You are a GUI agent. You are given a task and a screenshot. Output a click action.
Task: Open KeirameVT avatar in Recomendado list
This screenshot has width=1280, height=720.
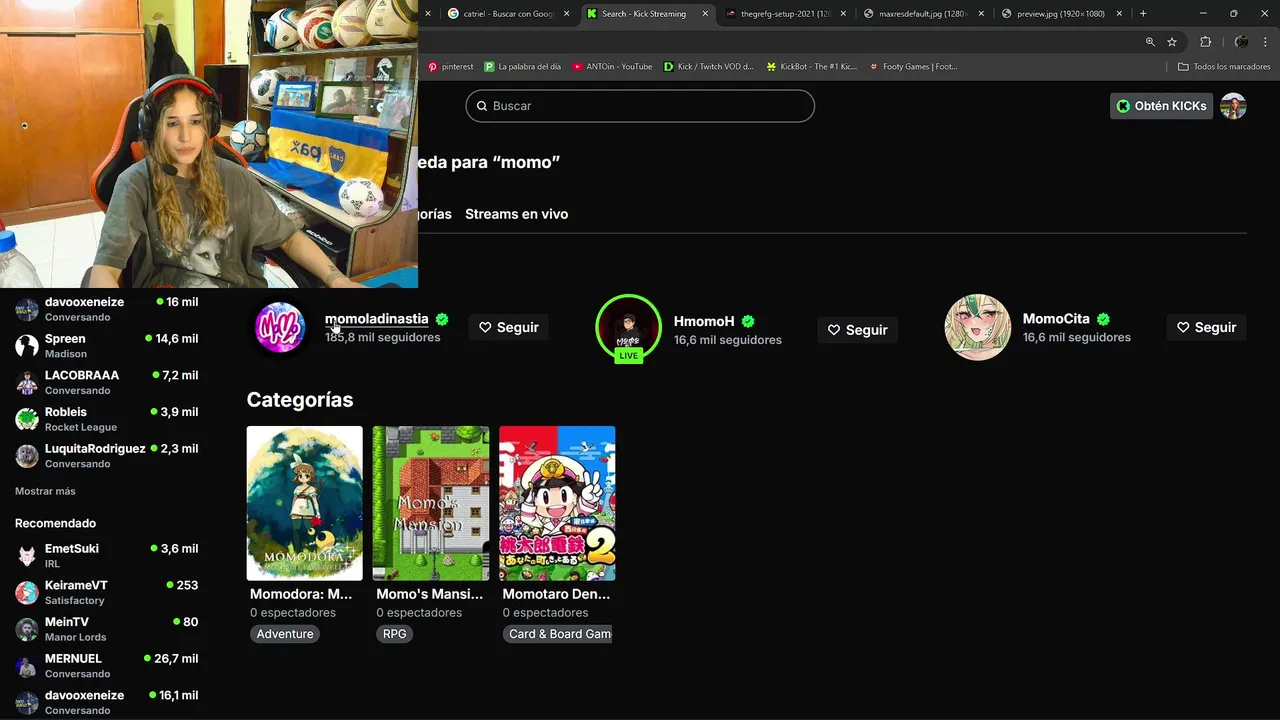27,592
